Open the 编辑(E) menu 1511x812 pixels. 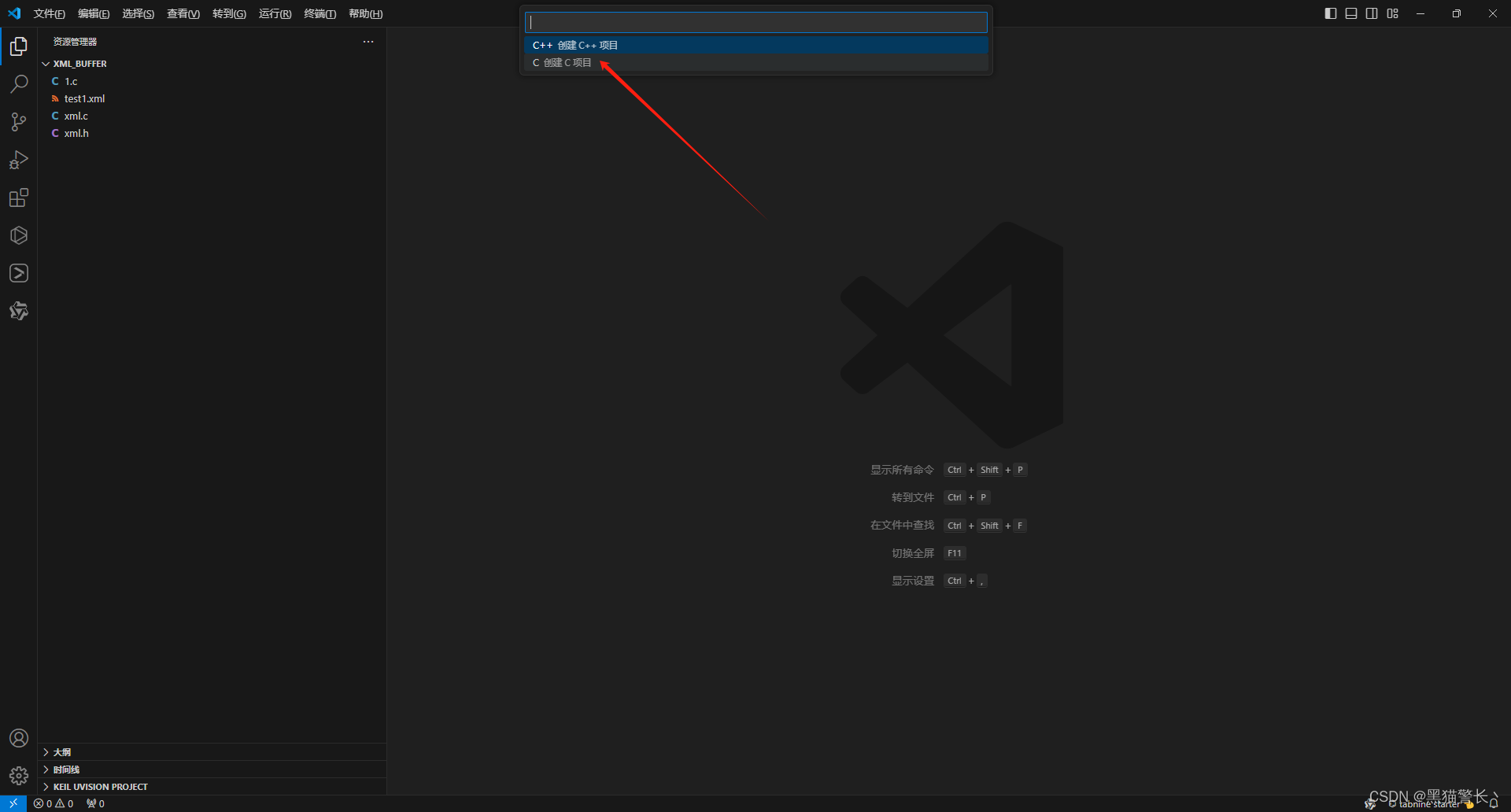pyautogui.click(x=94, y=13)
